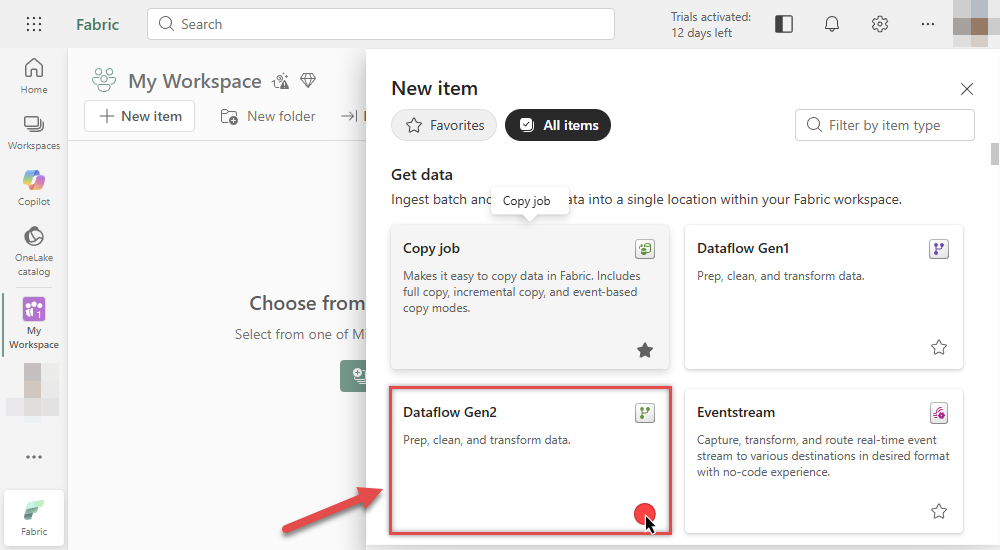The width and height of the screenshot is (1000, 550).
Task: Click the Copy job card icon
Action: click(x=645, y=249)
